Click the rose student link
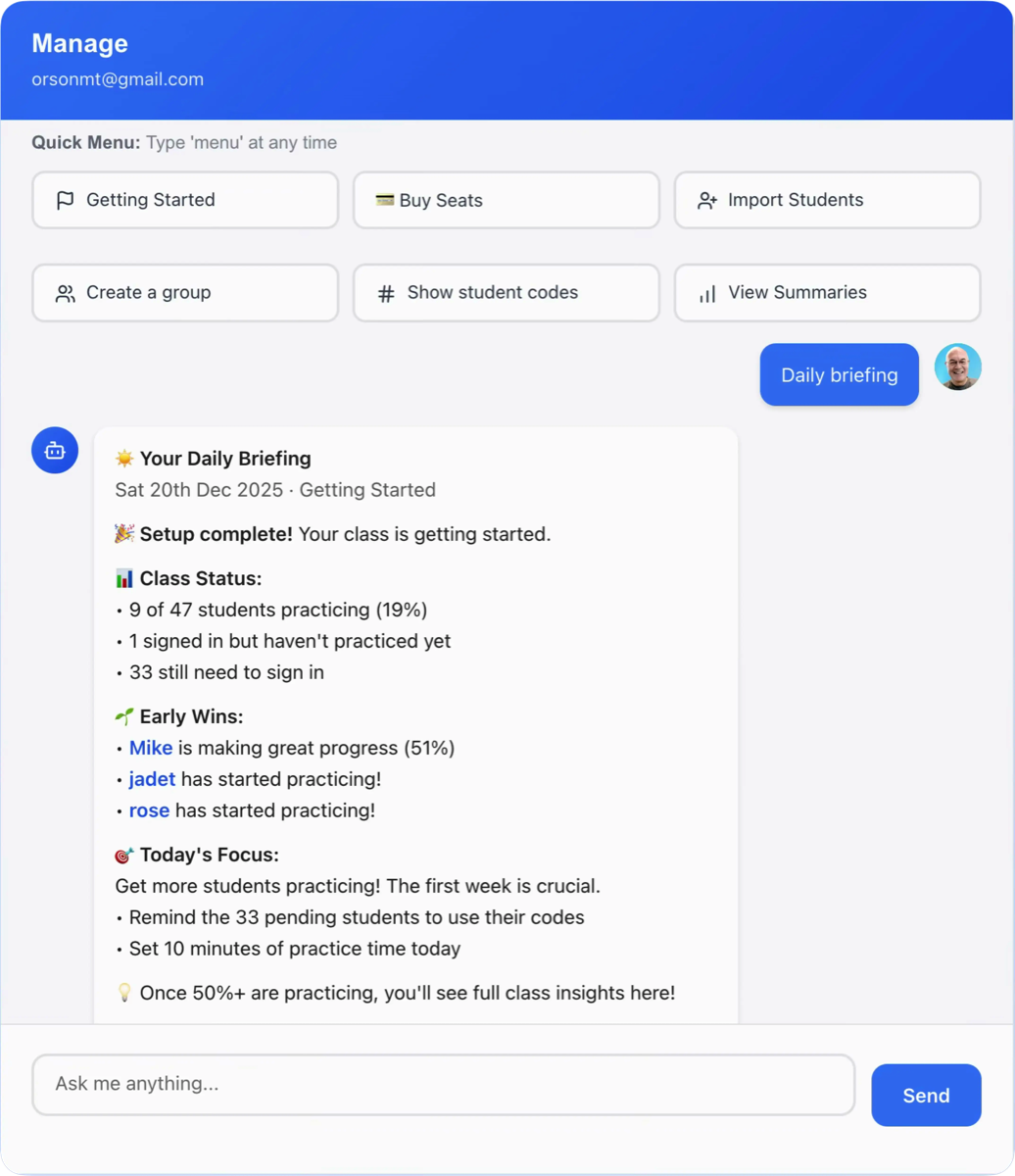 click(x=149, y=810)
